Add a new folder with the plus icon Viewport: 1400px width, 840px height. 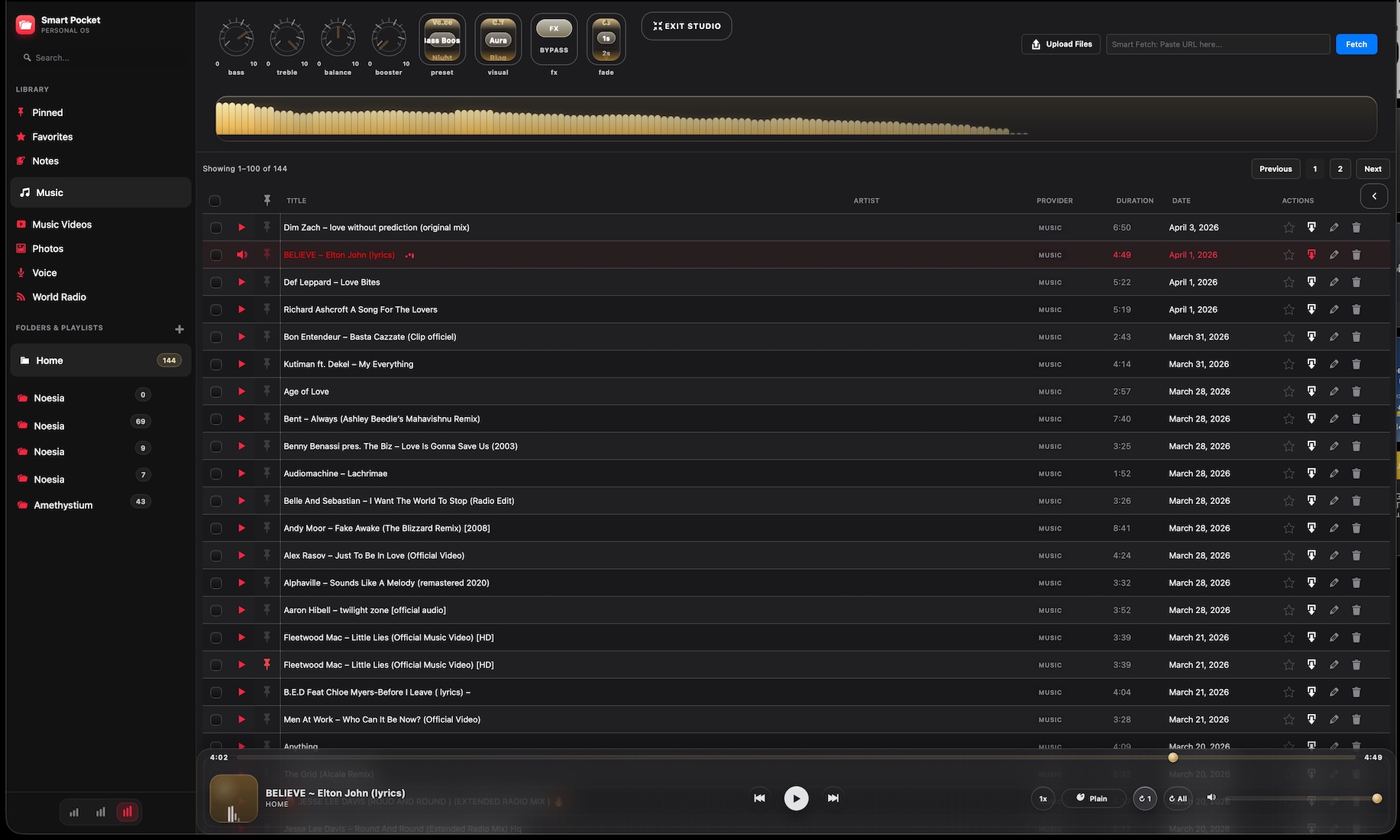click(179, 329)
